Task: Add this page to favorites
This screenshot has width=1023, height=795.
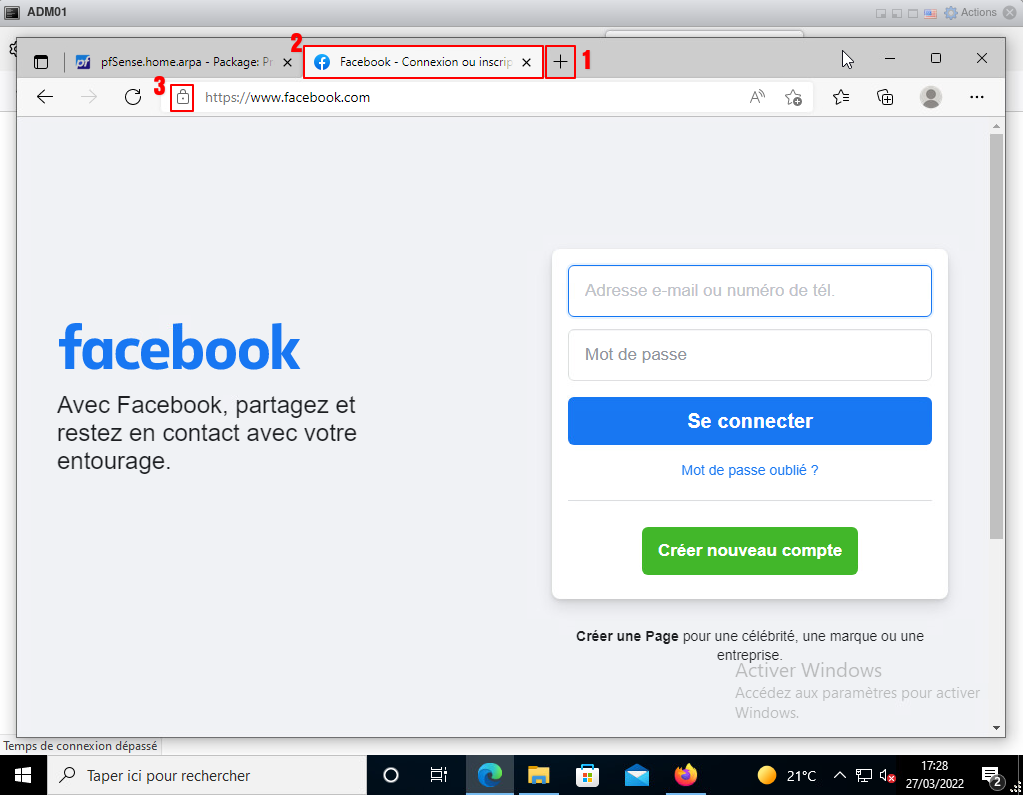Action: [x=793, y=97]
